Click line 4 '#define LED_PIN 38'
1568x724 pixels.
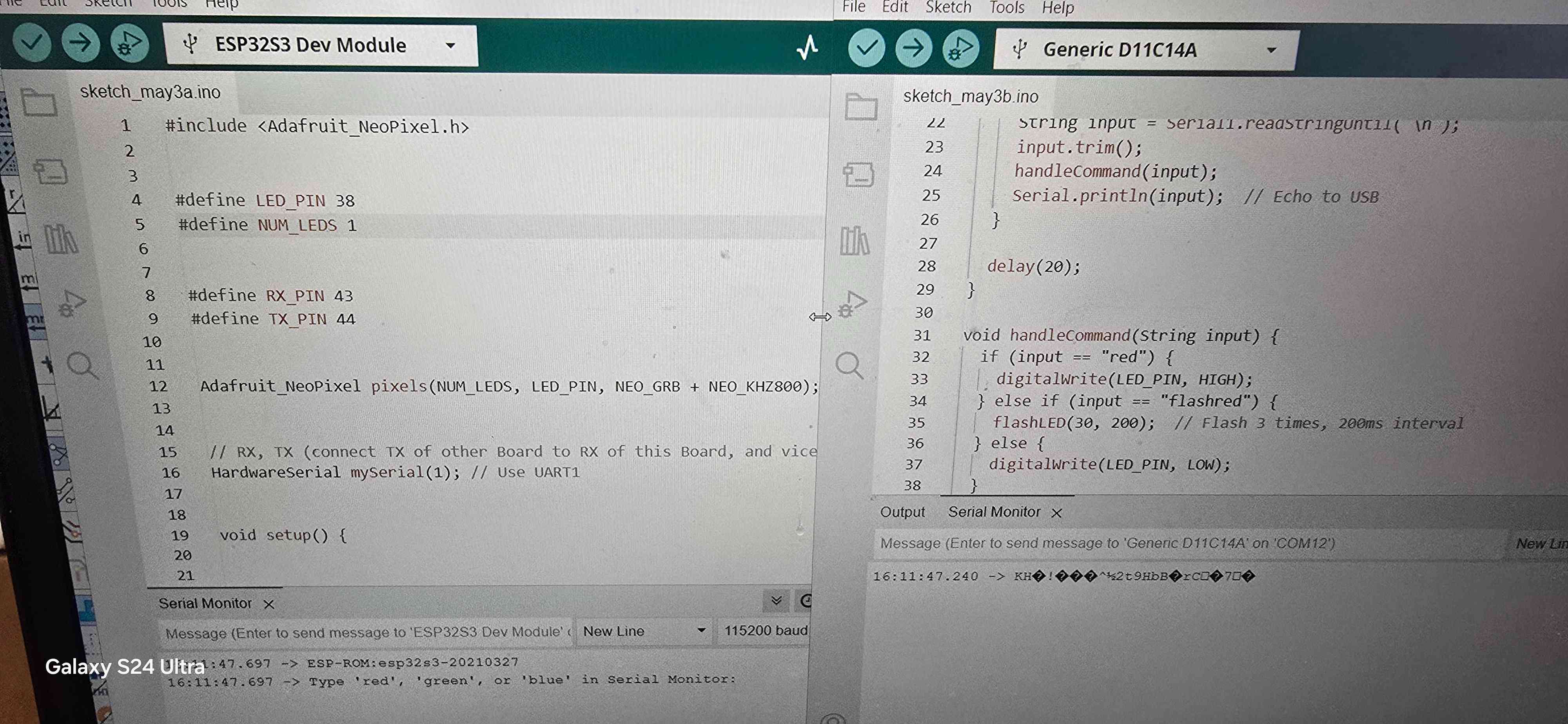click(264, 200)
